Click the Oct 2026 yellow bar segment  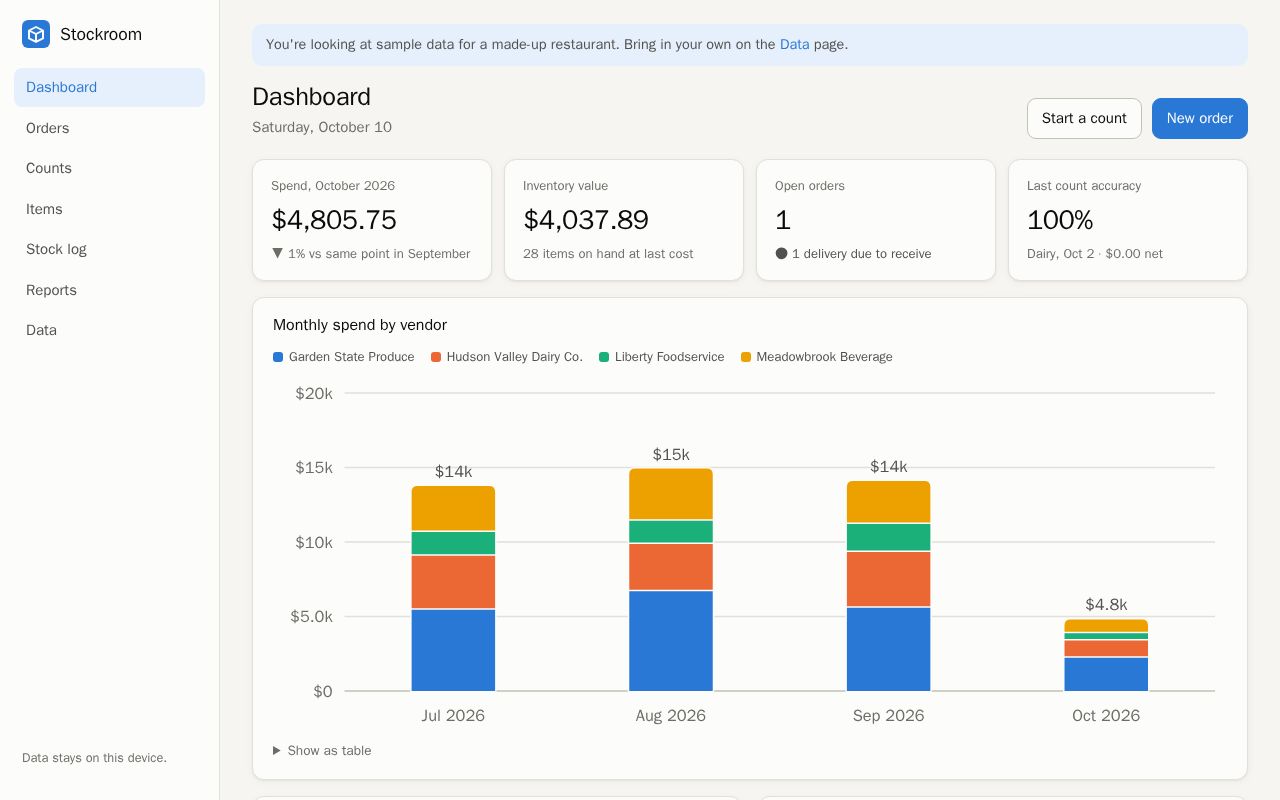[x=1106, y=626]
